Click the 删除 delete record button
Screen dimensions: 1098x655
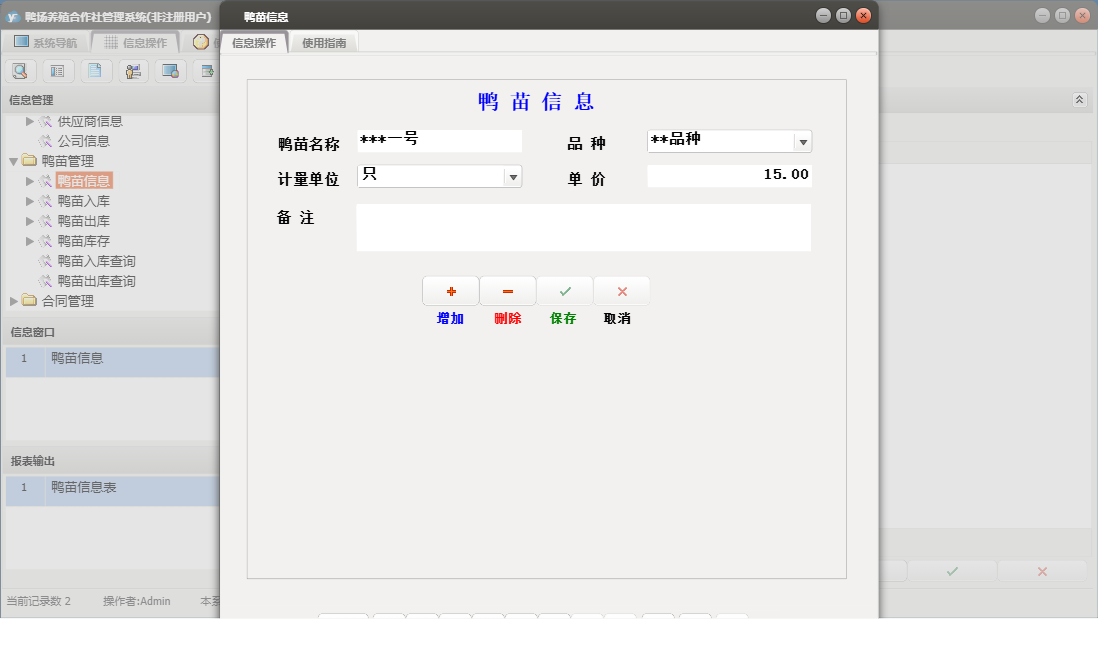(507, 290)
